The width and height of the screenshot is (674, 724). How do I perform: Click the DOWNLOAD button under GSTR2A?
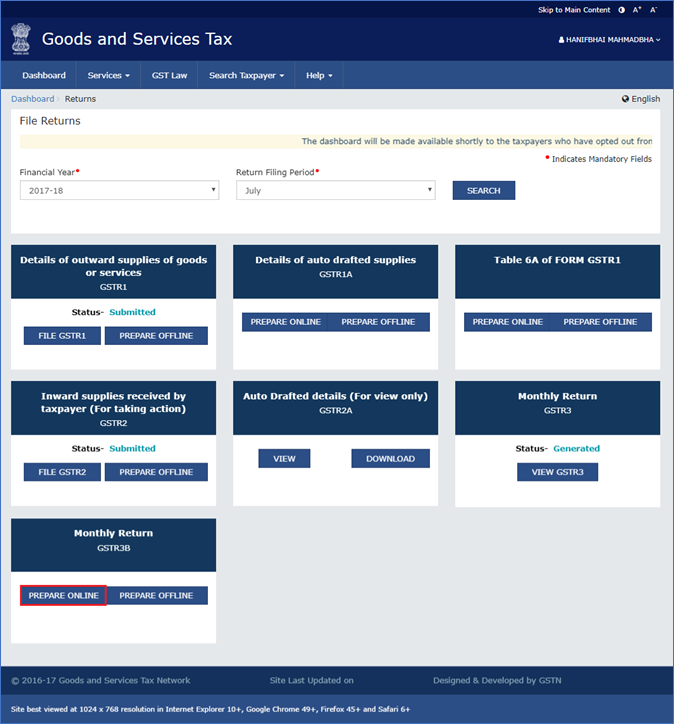point(391,459)
